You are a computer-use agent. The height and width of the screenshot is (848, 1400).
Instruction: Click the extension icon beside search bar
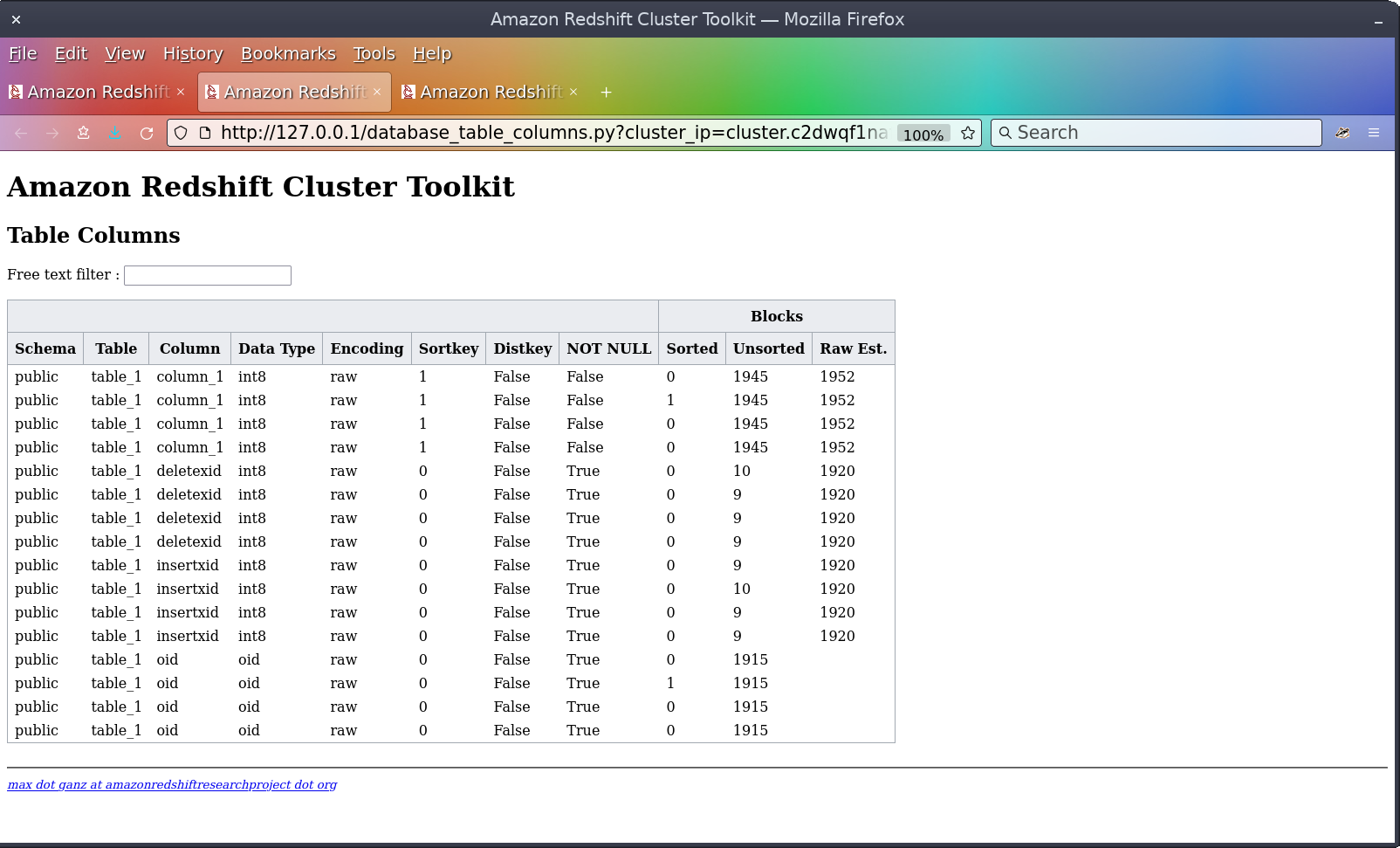[x=1342, y=133]
